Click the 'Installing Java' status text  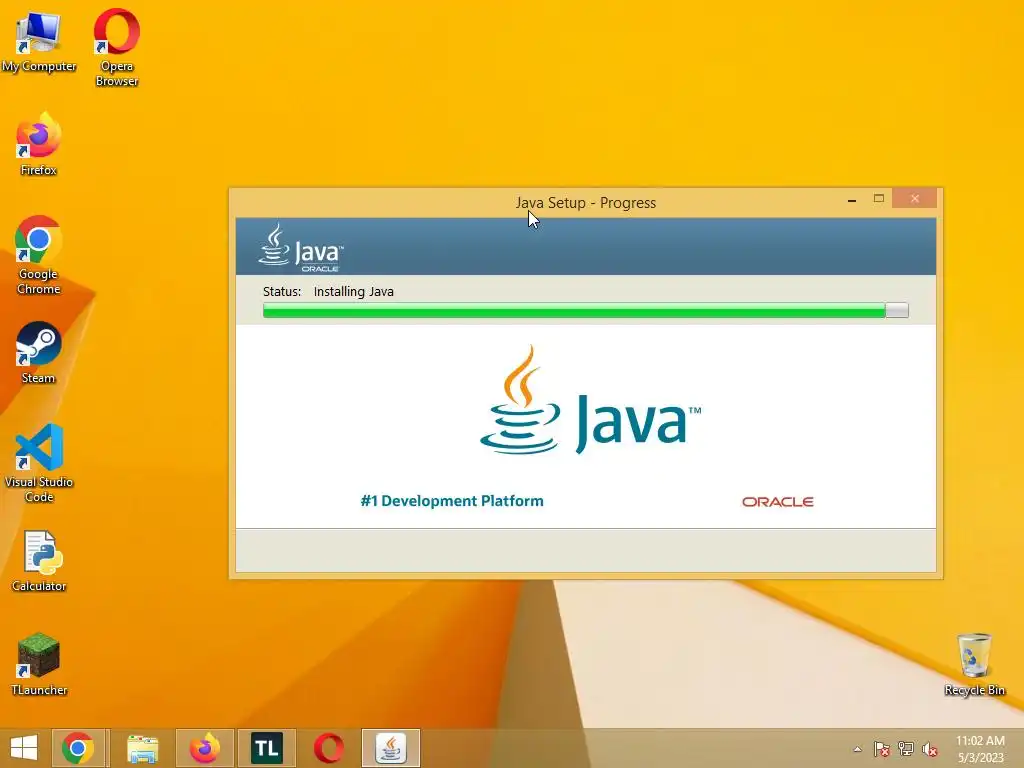(353, 292)
